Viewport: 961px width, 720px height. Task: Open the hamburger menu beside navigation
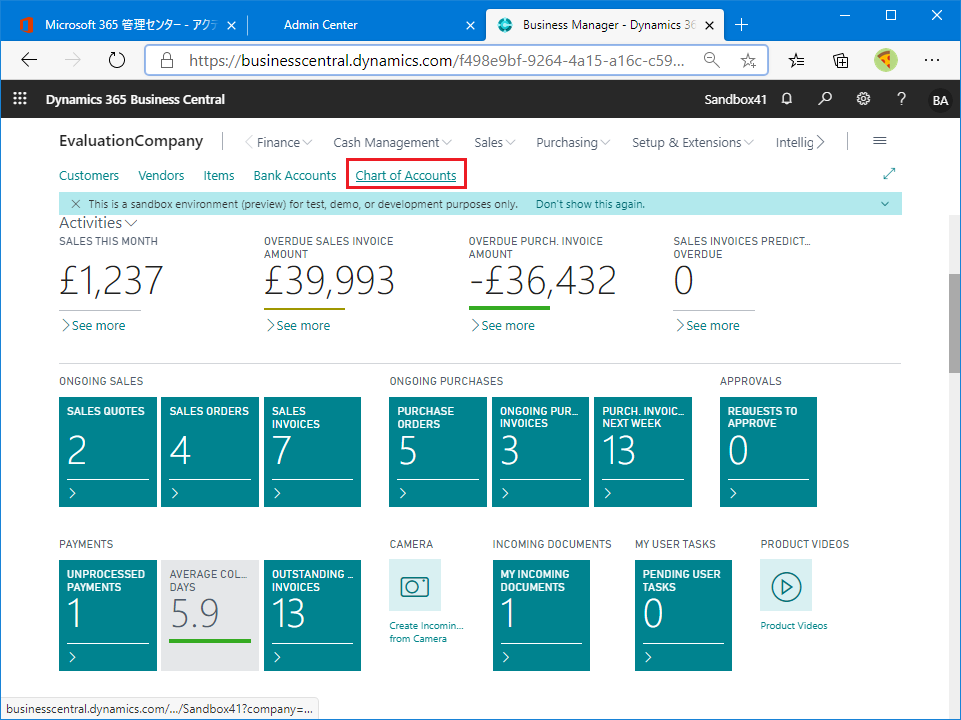(x=879, y=141)
